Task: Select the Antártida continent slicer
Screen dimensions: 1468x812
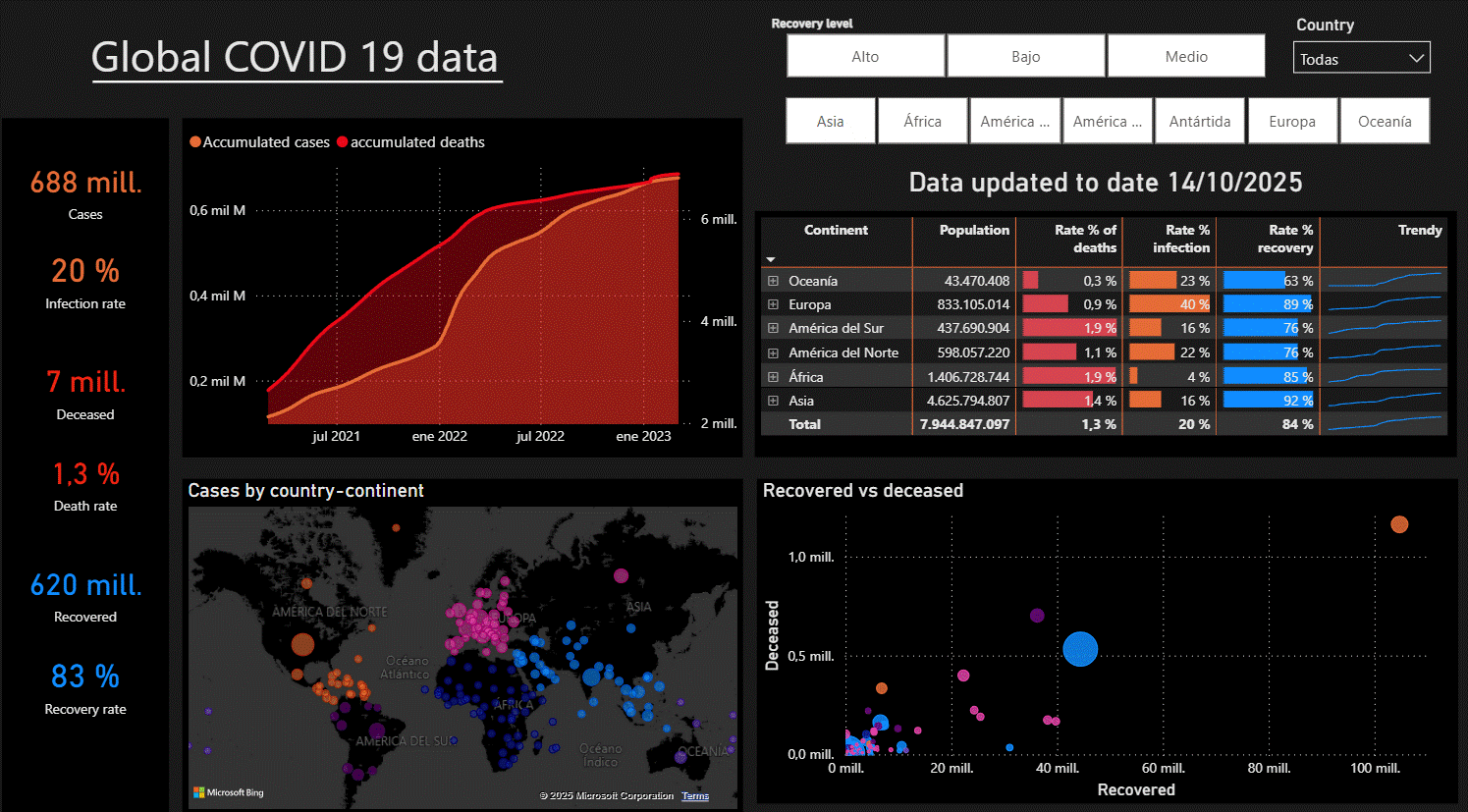Action: pyautogui.click(x=1199, y=121)
